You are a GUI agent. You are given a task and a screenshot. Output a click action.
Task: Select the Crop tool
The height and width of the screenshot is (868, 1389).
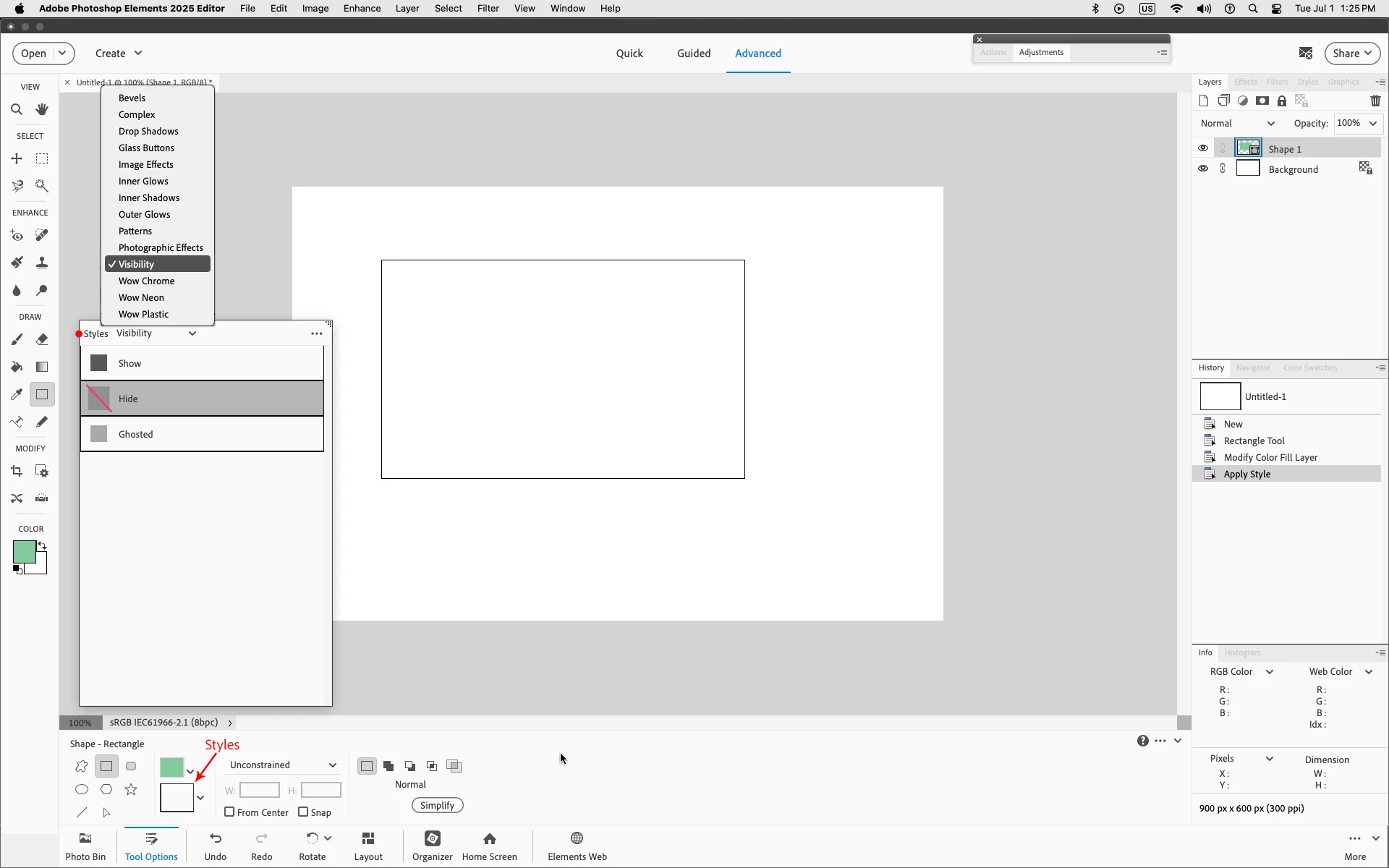point(17,472)
